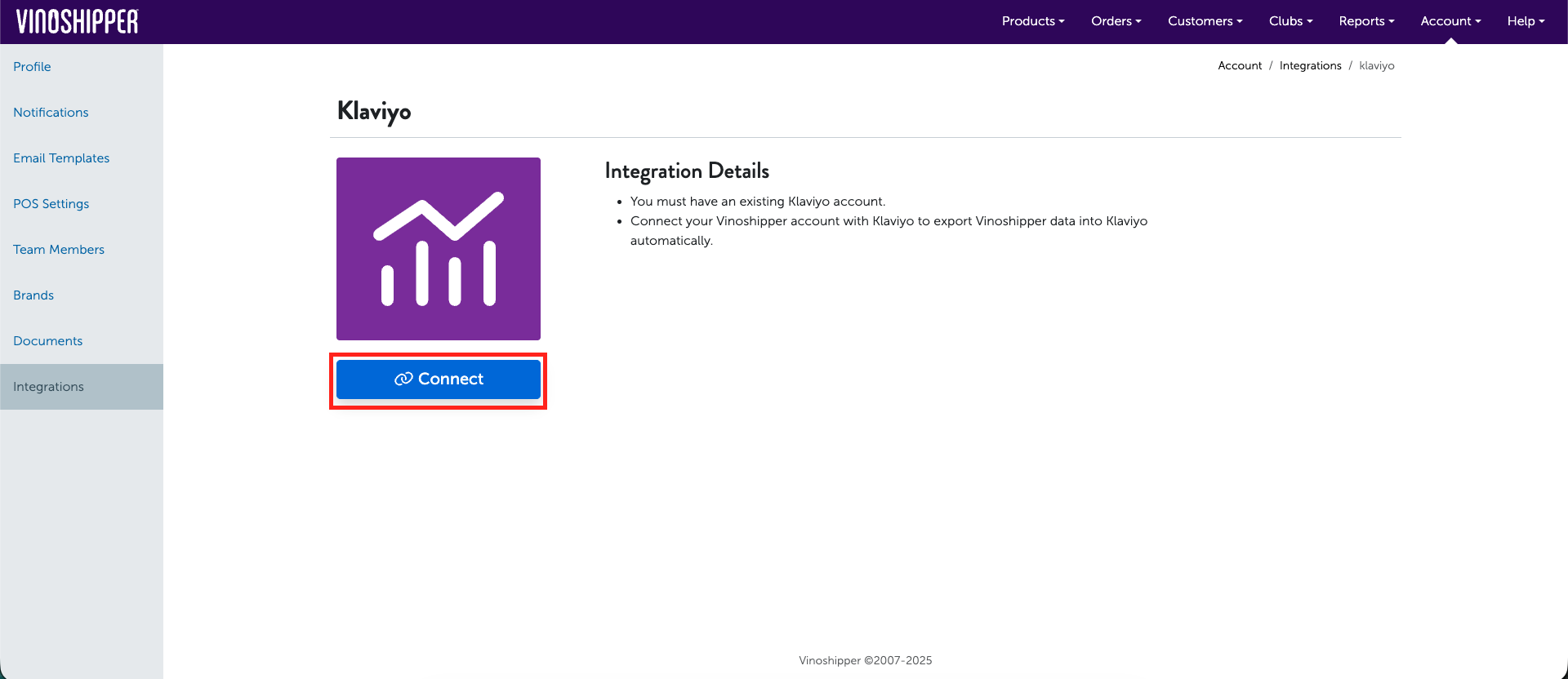1568x679 pixels.
Task: Select Integrations in the sidebar
Action: point(82,387)
